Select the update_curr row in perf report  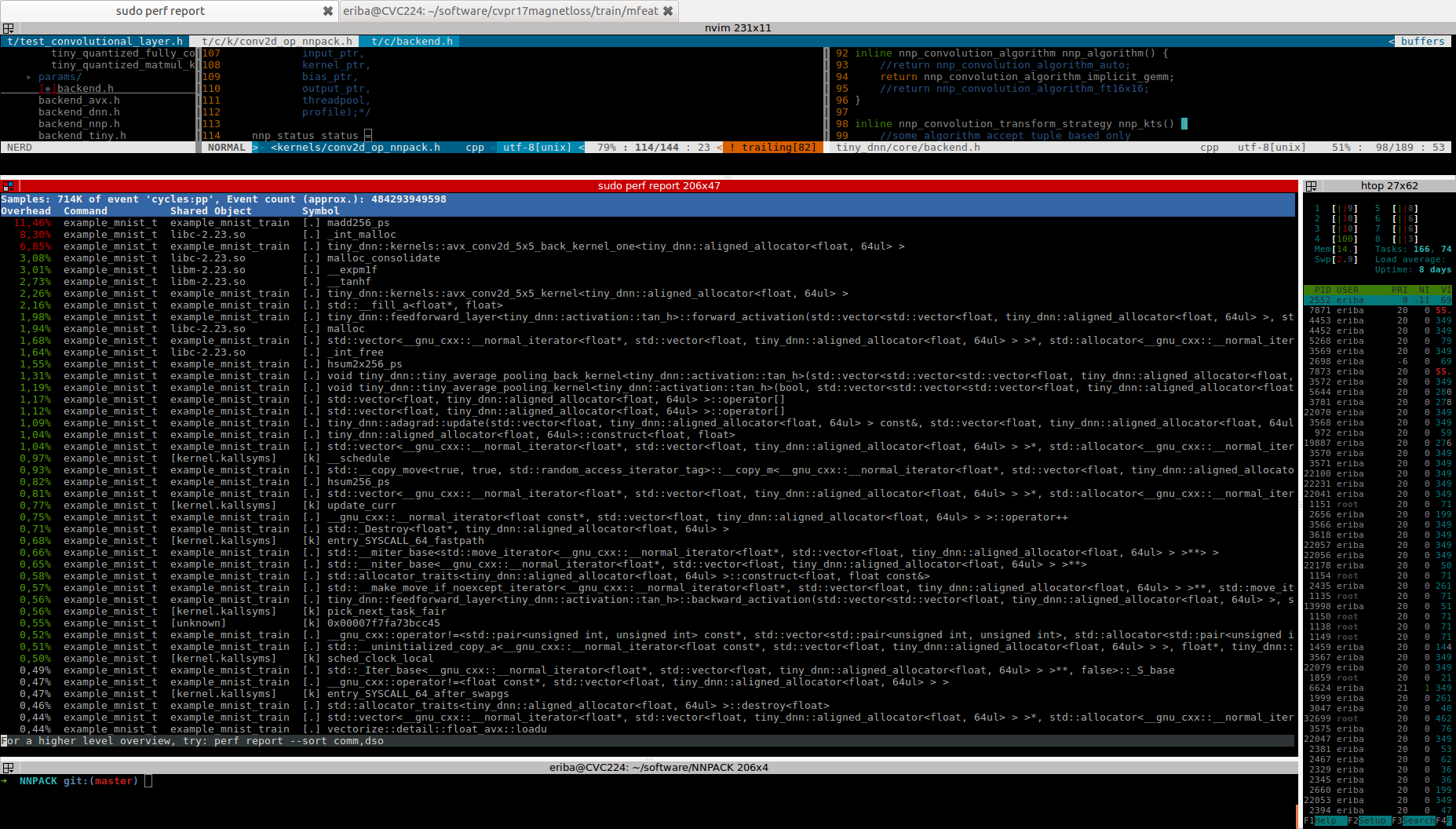(x=648, y=506)
